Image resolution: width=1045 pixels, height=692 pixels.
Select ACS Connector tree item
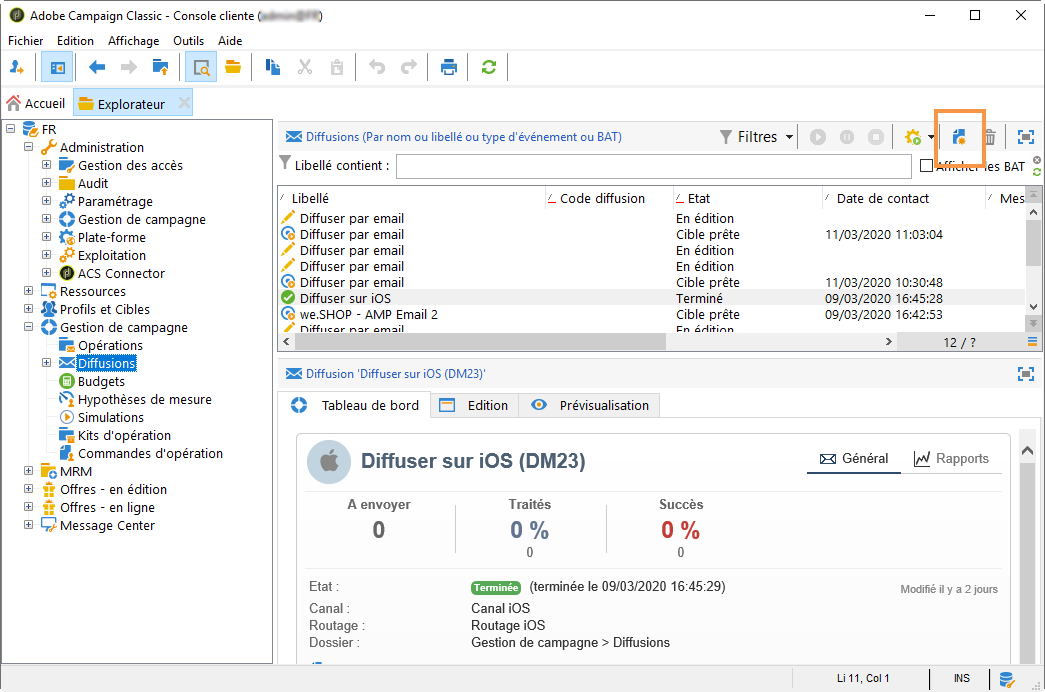[121, 273]
